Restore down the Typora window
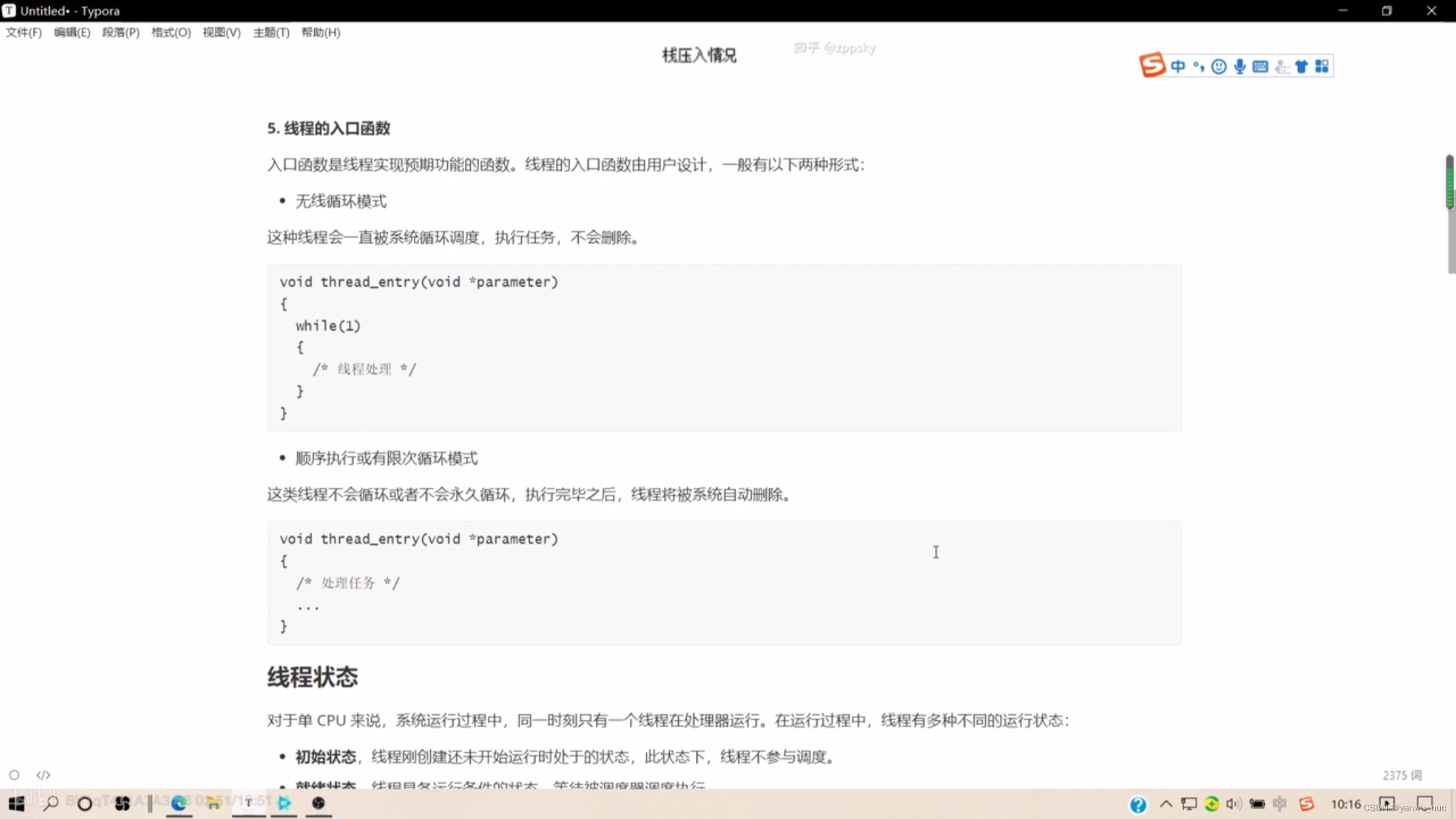The width and height of the screenshot is (1456, 819). 1387,10
